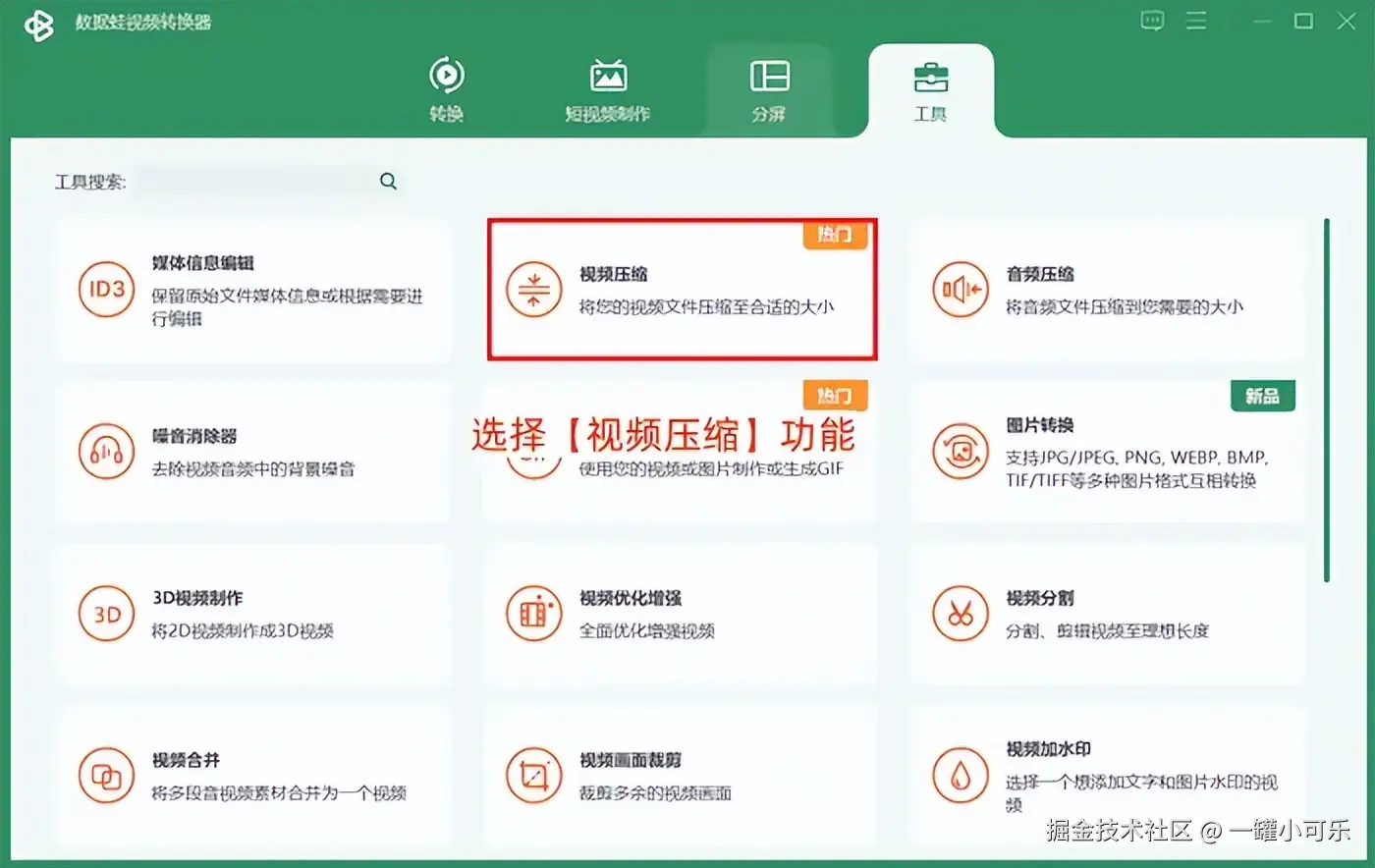This screenshot has width=1375, height=868.
Task: Open the 视频压缩 video compression tool icon
Action: pos(533,289)
